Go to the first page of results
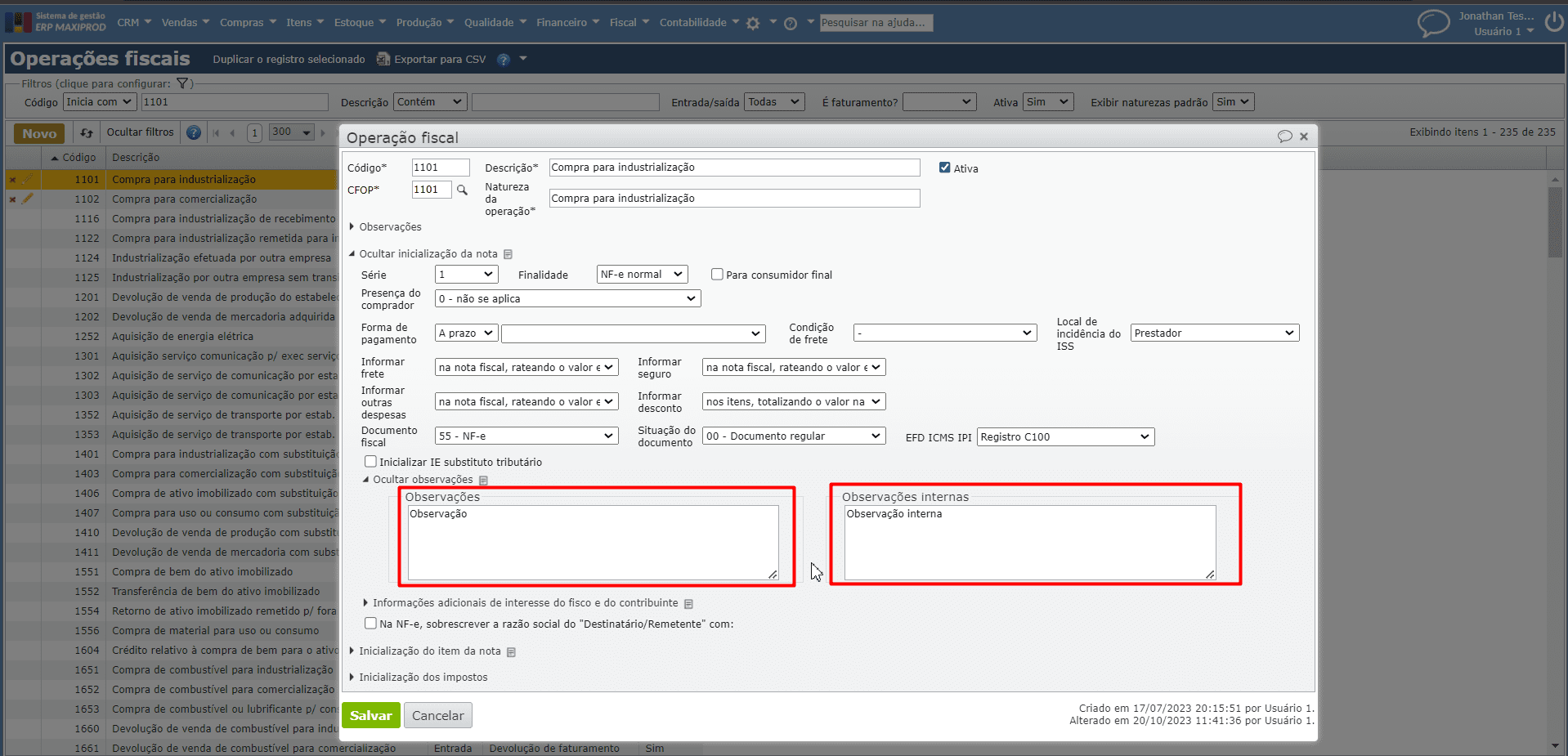1568x756 pixels. 217,132
